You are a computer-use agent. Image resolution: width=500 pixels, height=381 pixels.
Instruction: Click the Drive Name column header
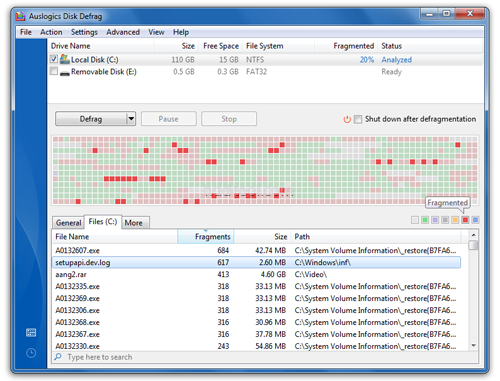[x=101, y=46]
